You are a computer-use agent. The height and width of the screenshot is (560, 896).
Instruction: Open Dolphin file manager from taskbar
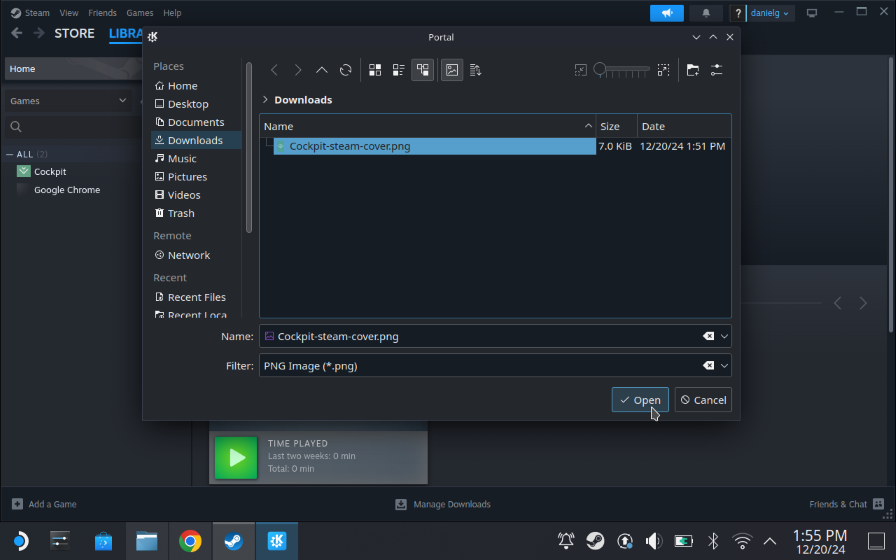(147, 541)
